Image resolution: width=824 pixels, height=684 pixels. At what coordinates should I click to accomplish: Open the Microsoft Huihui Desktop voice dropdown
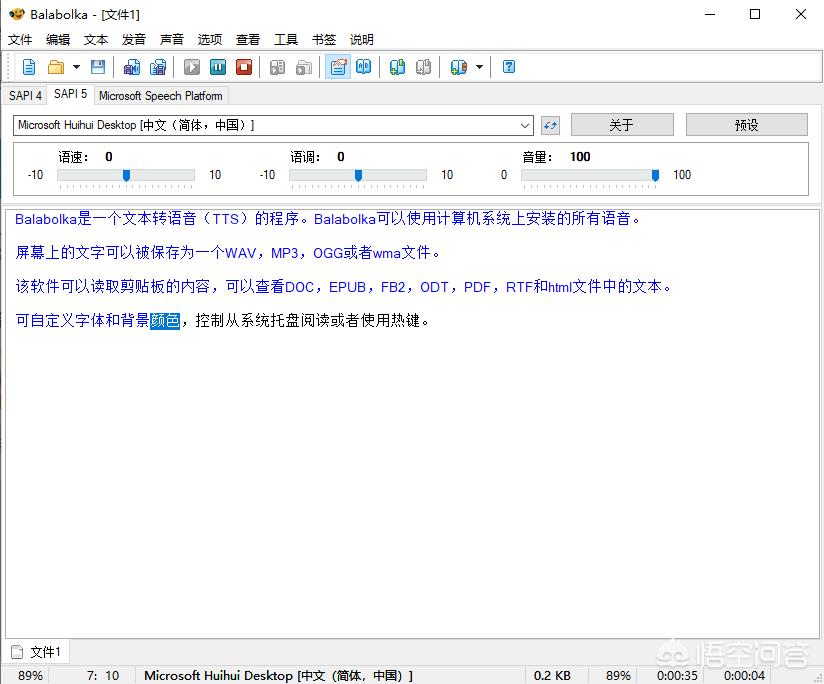tap(526, 125)
